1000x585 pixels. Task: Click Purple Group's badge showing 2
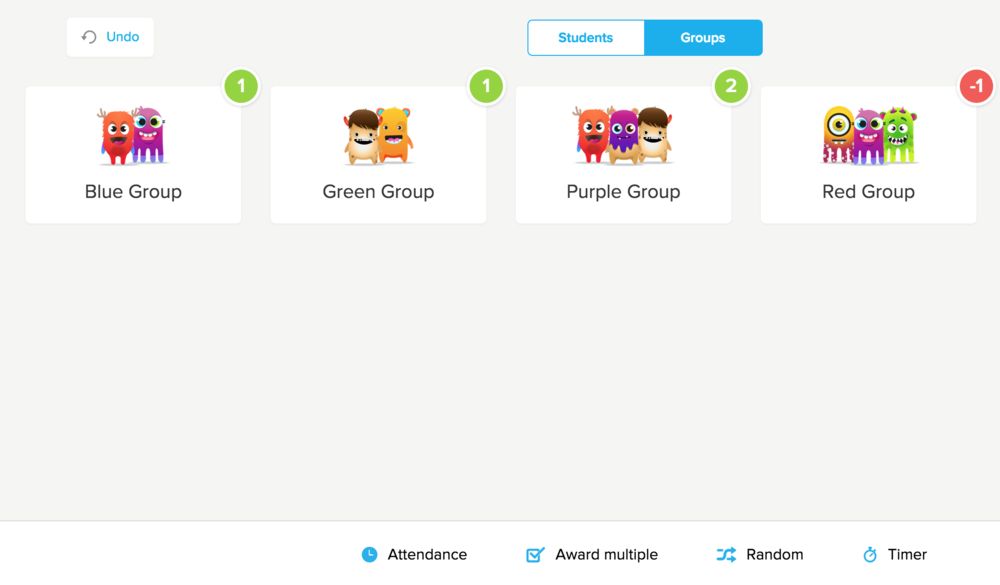tap(731, 86)
